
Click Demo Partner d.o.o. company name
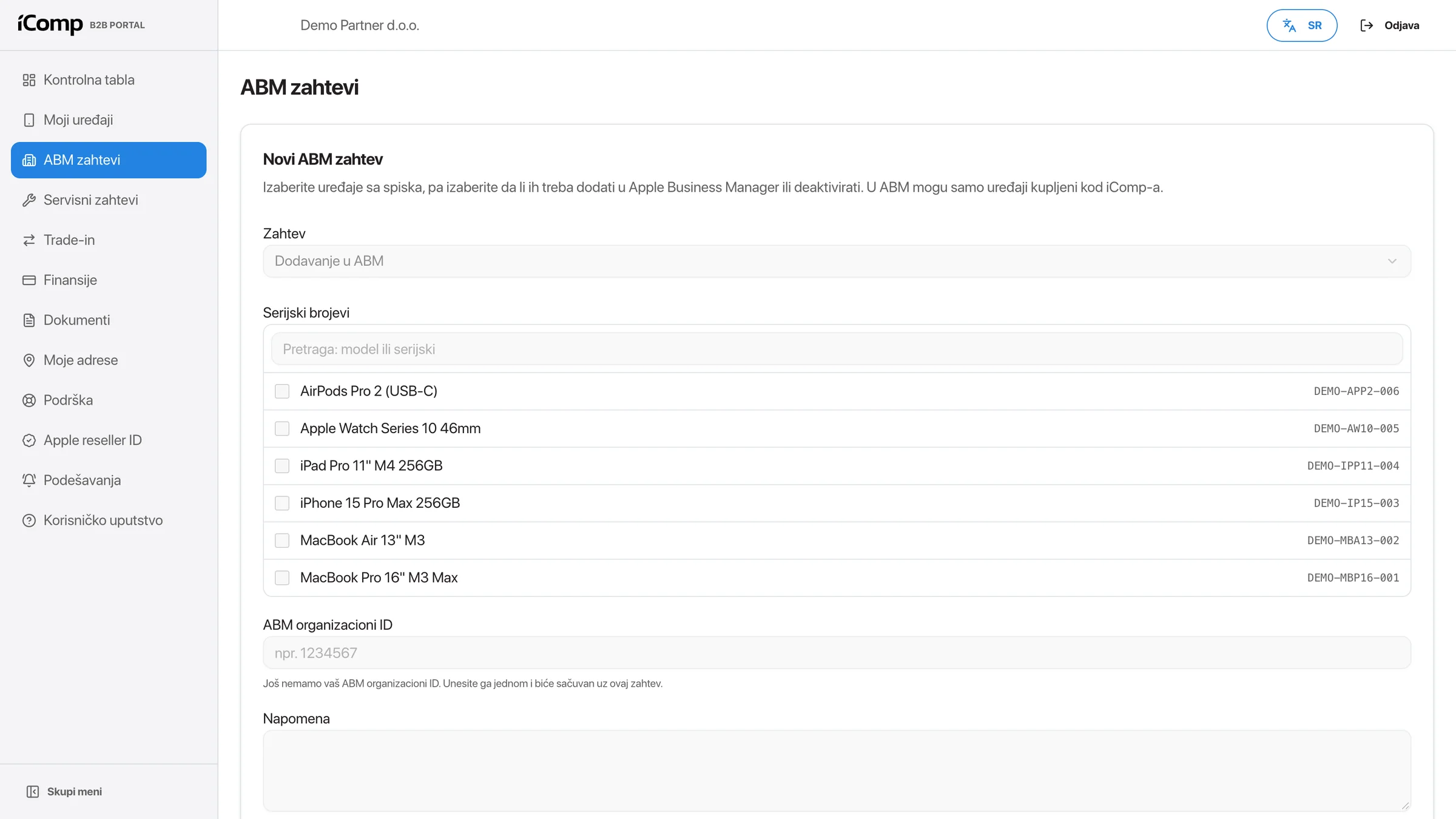[x=360, y=25]
